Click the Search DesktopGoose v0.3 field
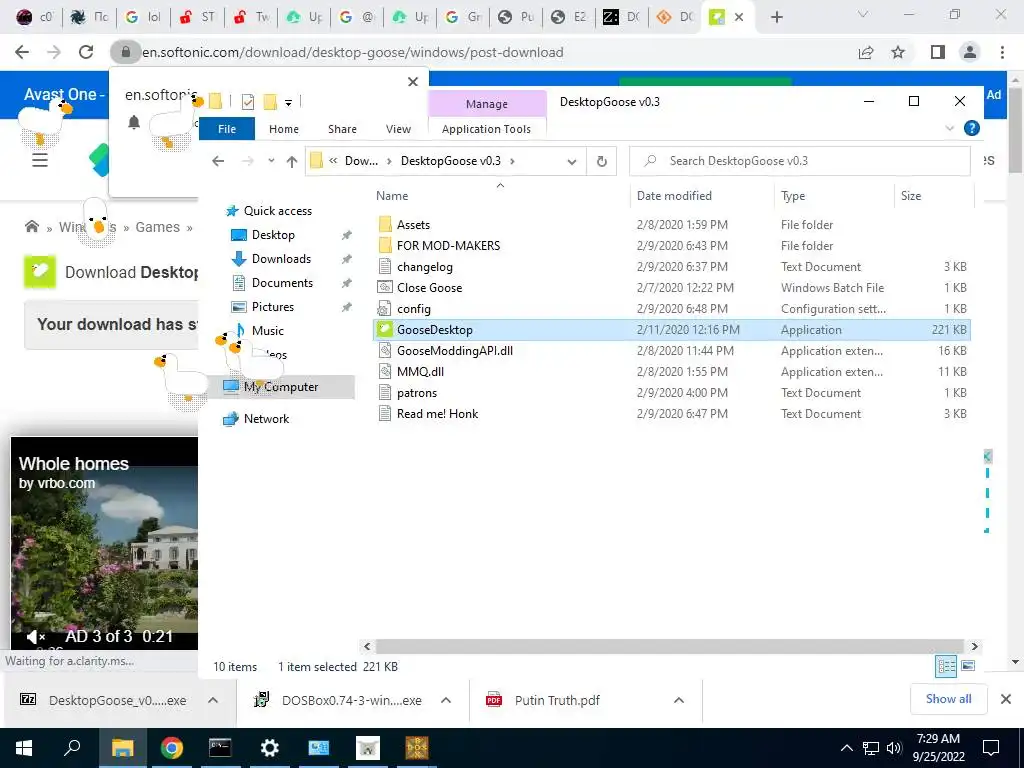Viewport: 1024px width, 768px height. coord(799,161)
